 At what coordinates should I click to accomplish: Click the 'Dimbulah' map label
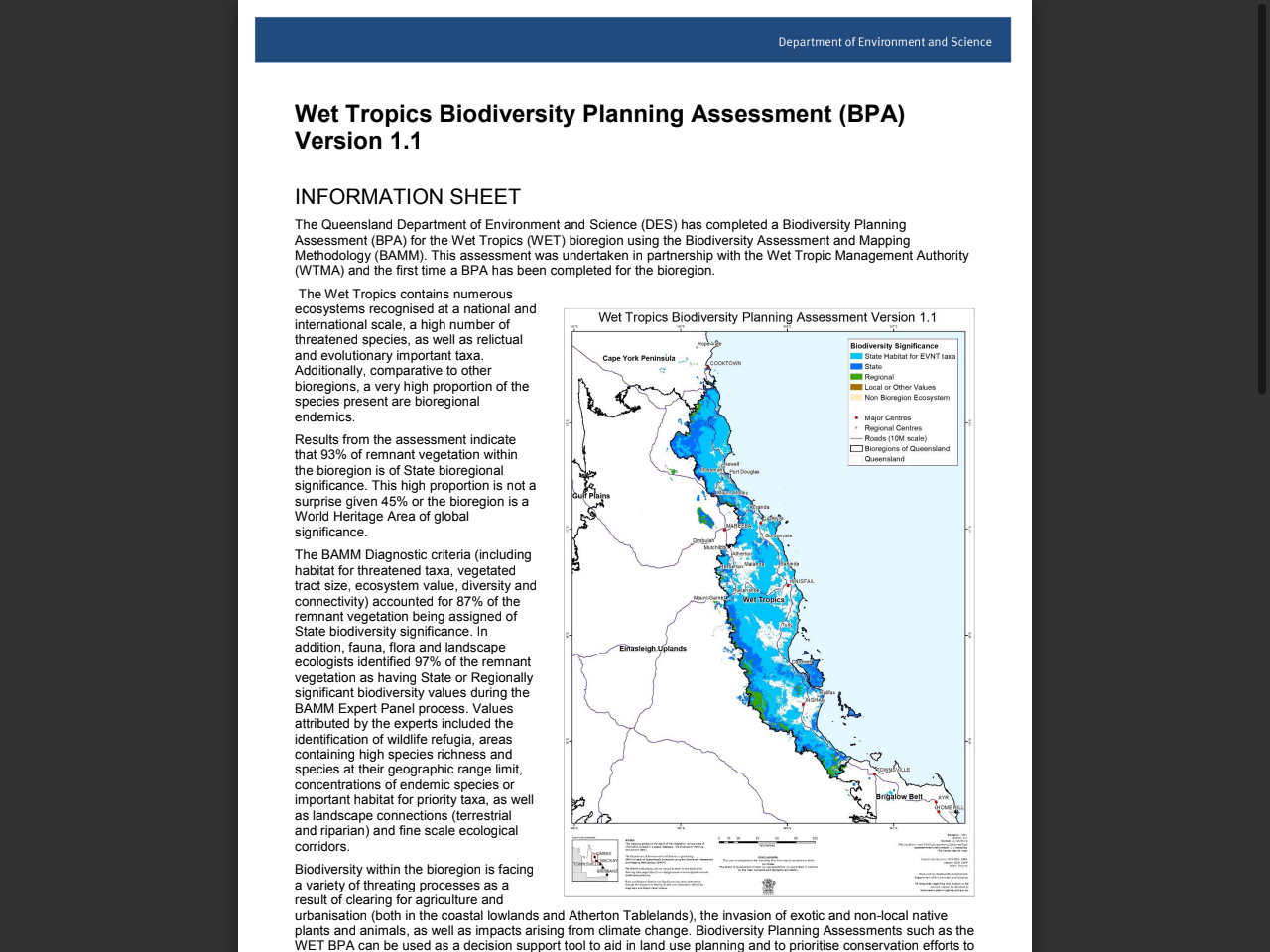pos(702,541)
